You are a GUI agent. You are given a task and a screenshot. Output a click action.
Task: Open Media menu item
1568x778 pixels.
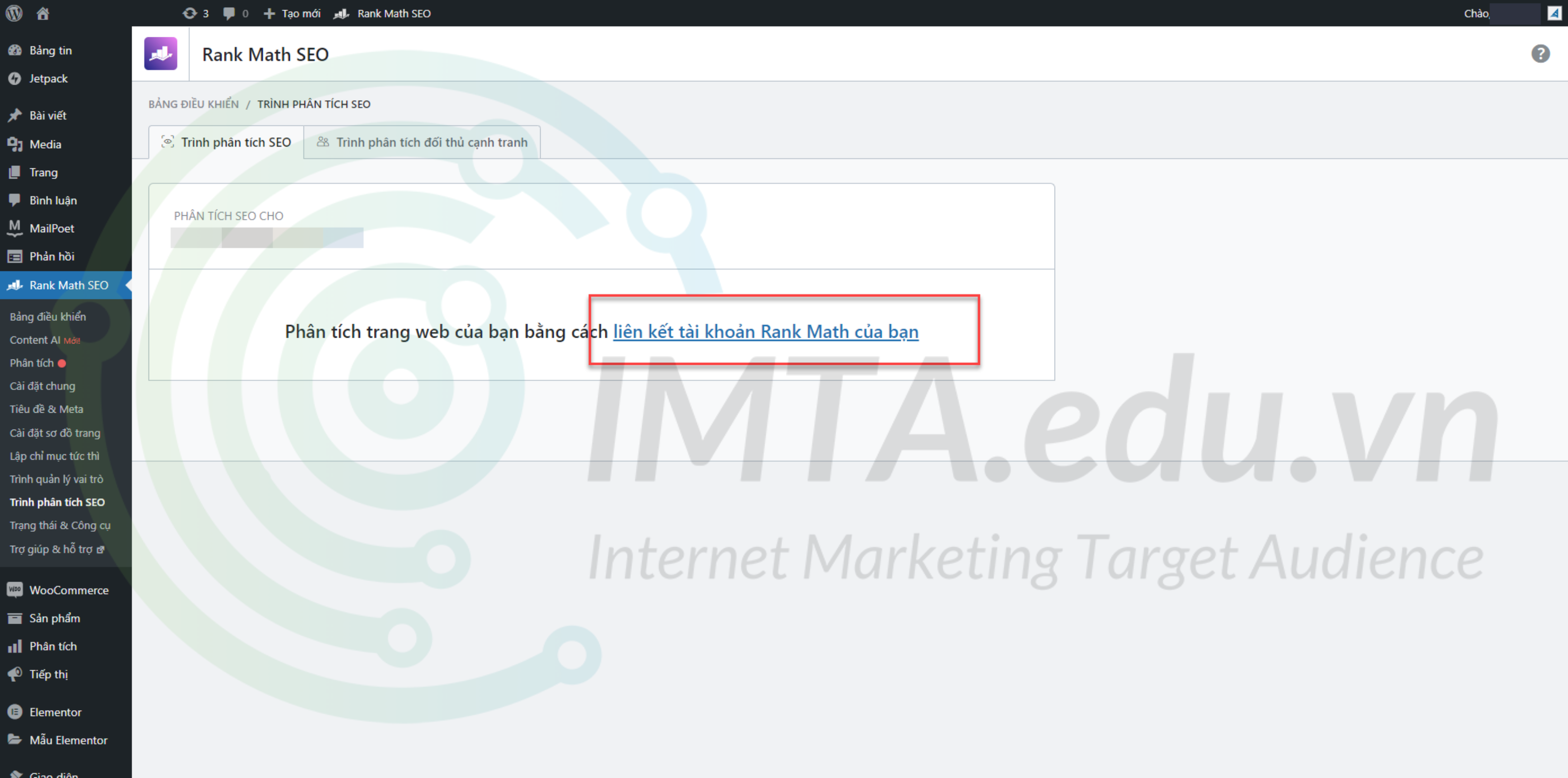[45, 144]
